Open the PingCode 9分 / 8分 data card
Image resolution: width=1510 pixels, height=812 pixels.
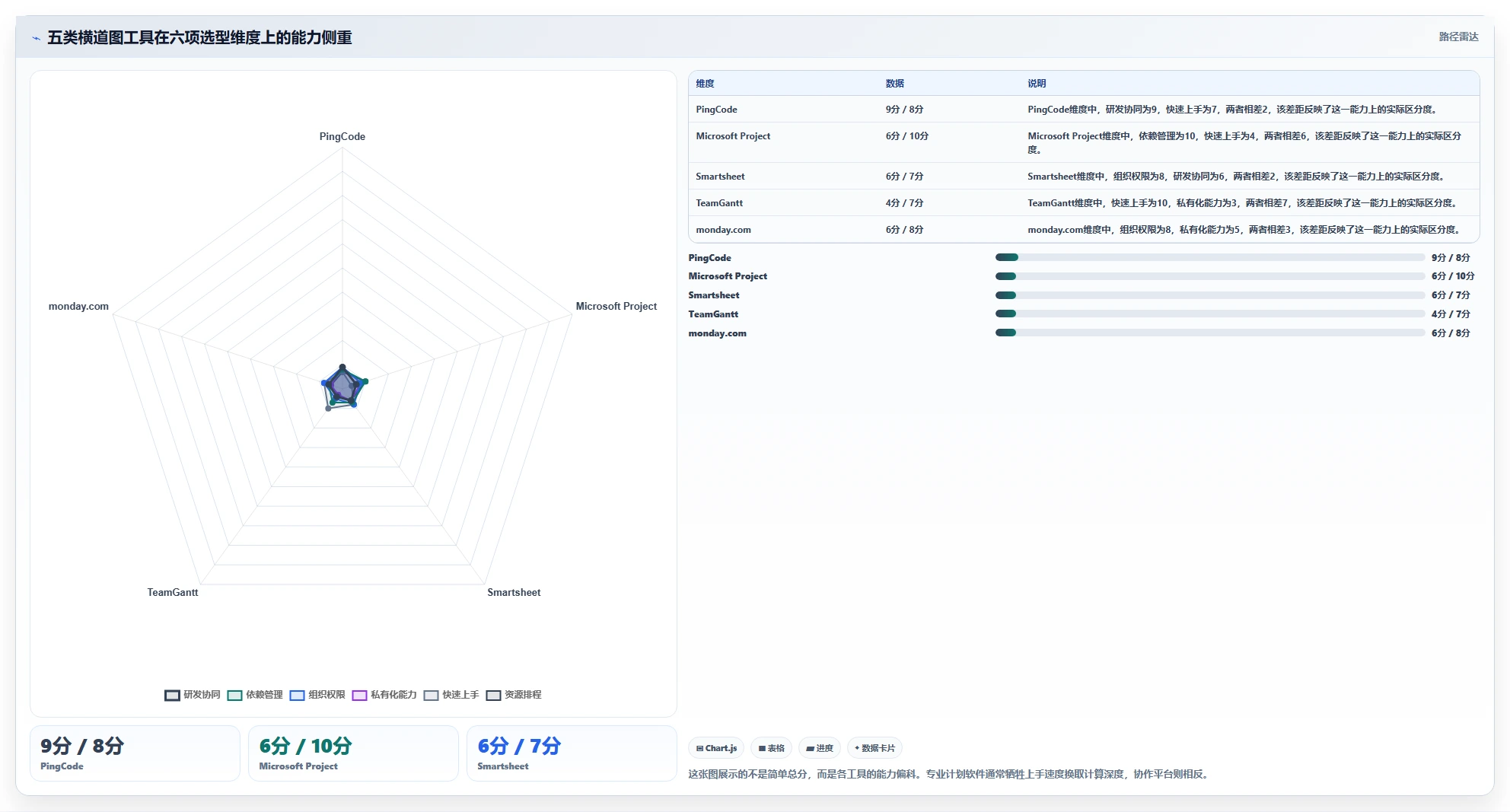click(135, 753)
